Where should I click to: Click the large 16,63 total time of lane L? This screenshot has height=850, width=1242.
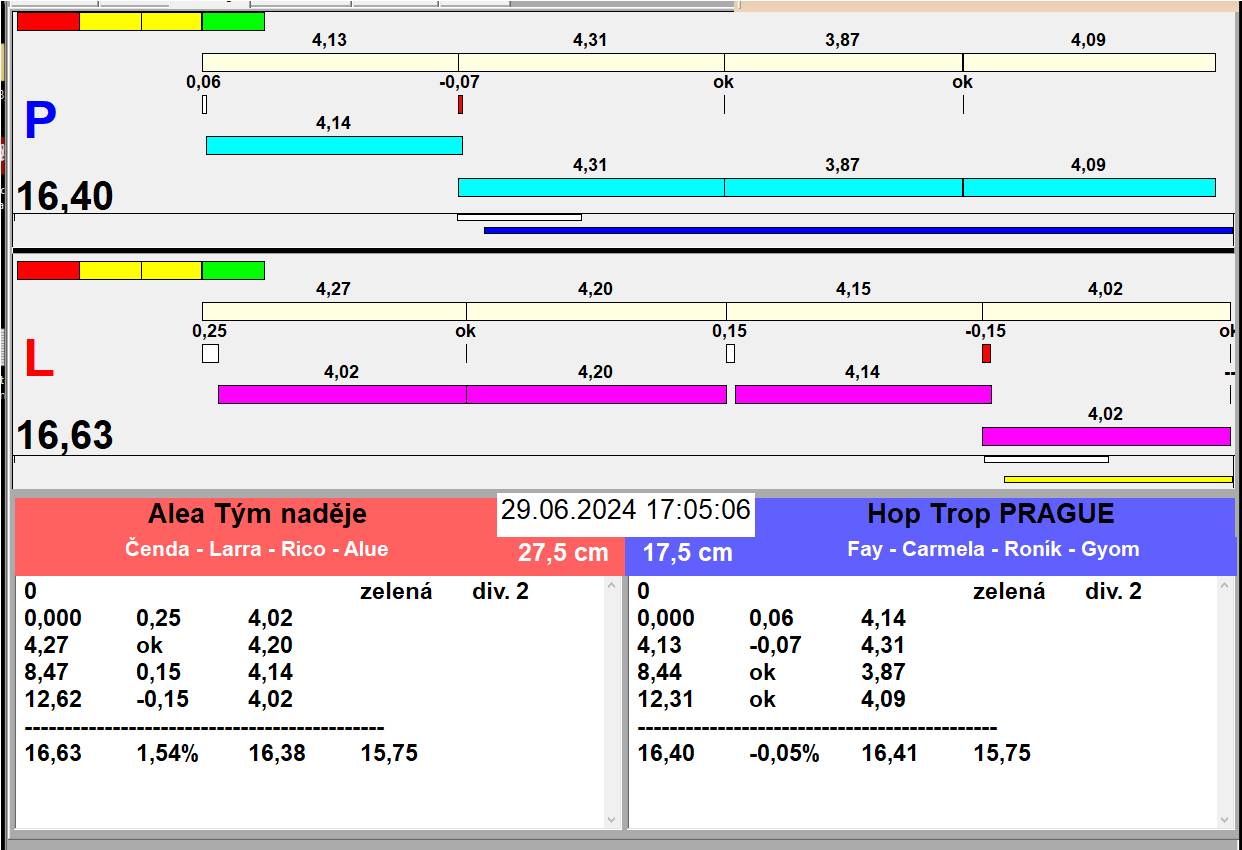point(65,436)
